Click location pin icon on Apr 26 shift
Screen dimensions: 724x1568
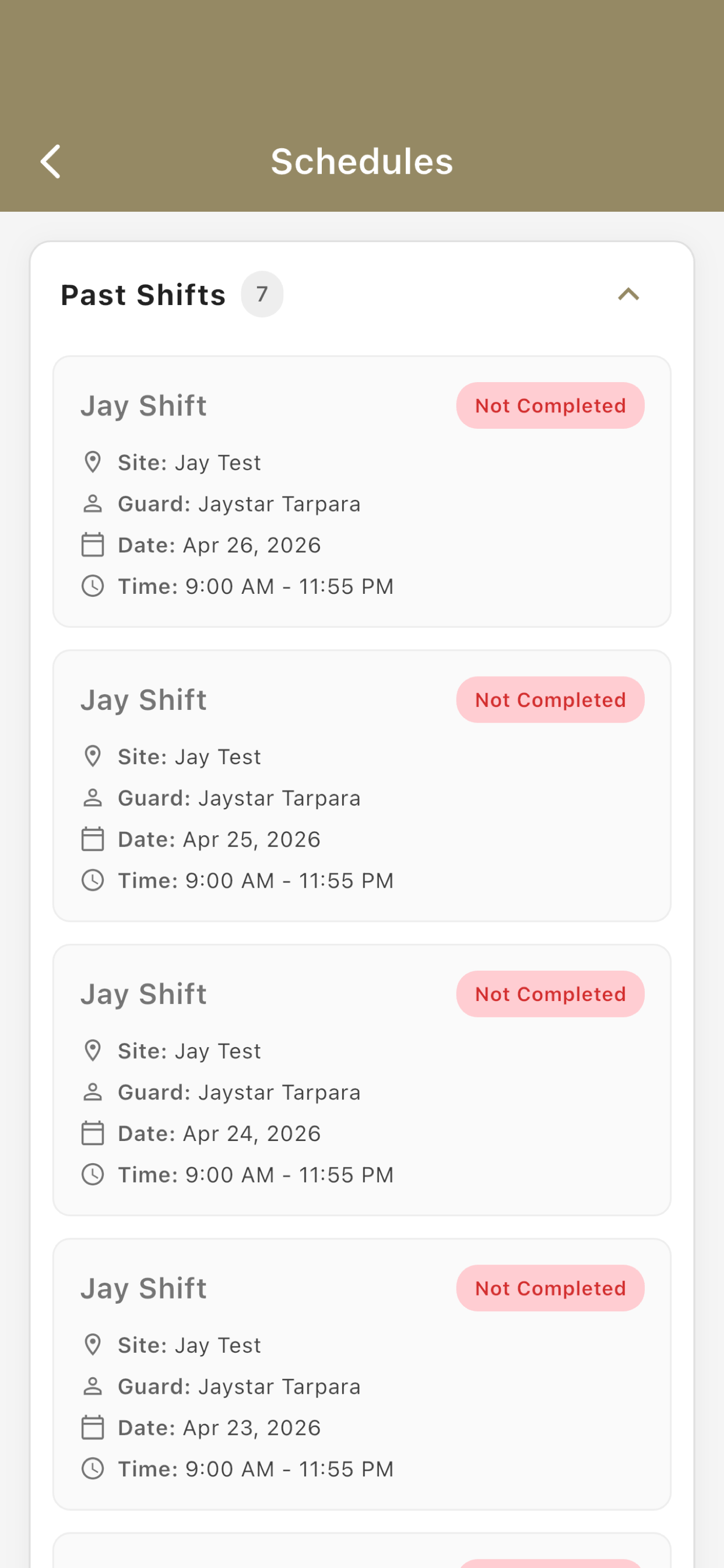tap(93, 463)
